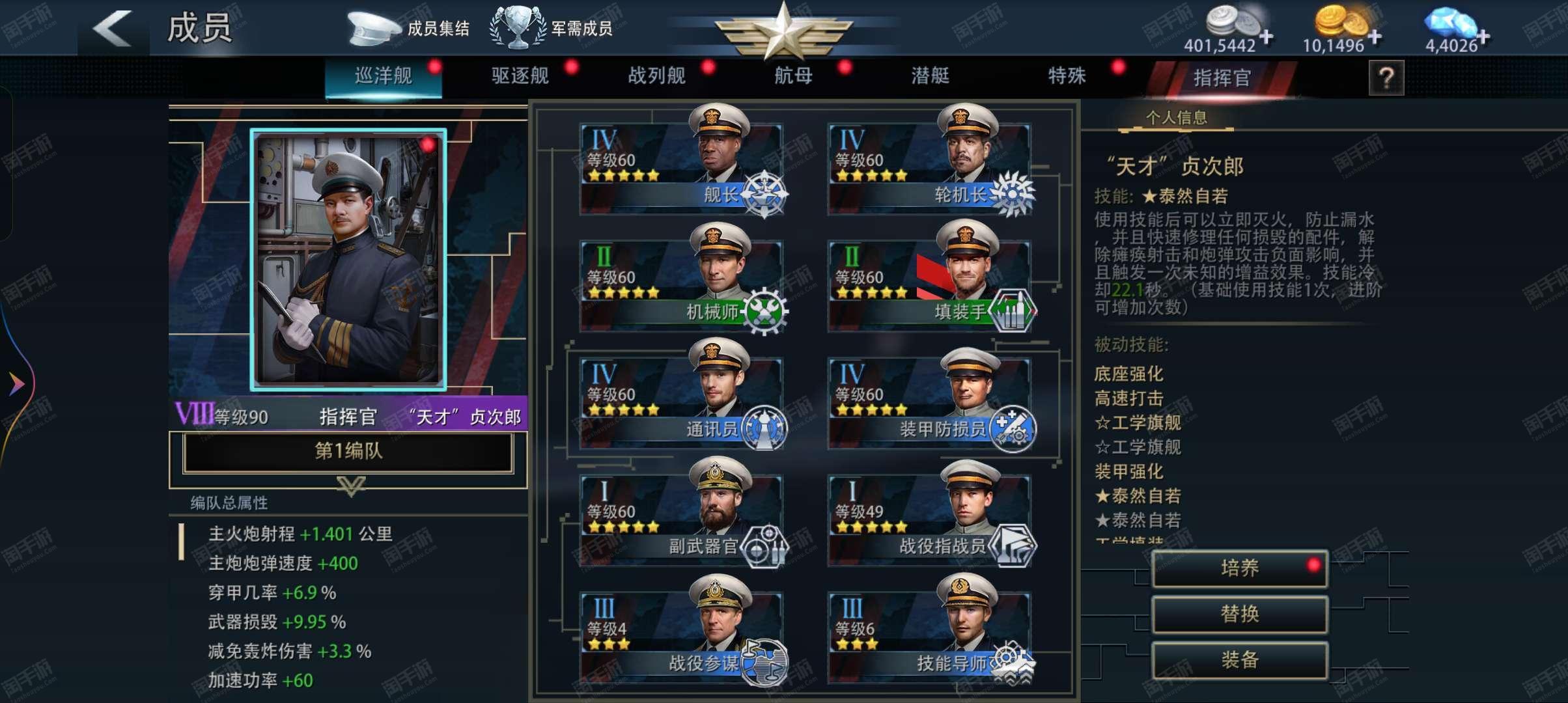Click the back arrow icon
The width and height of the screenshot is (1568, 703).
(x=112, y=28)
